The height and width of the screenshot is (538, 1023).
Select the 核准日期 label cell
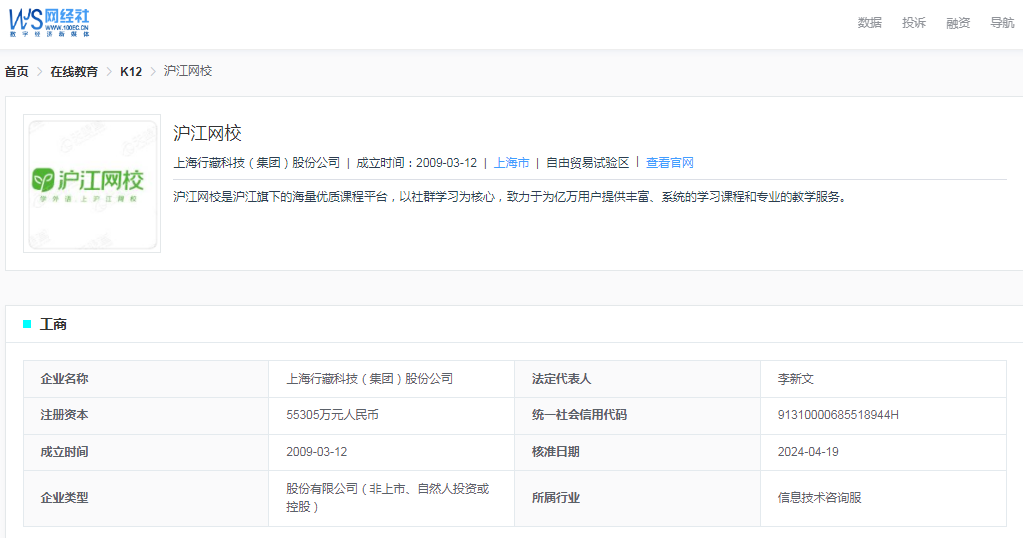(x=637, y=452)
